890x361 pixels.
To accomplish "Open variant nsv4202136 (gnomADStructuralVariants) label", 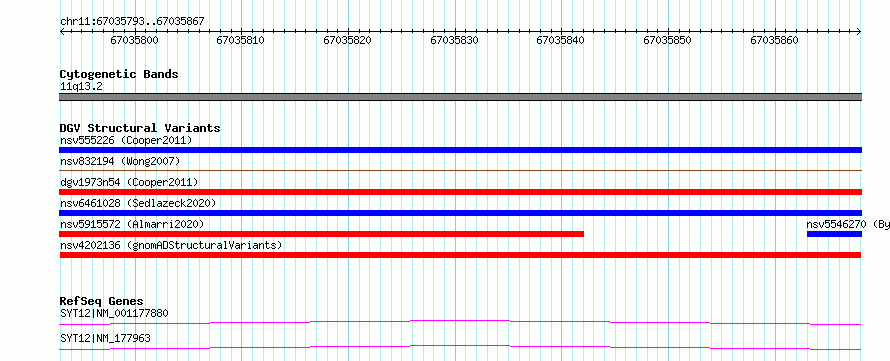I will [171, 245].
